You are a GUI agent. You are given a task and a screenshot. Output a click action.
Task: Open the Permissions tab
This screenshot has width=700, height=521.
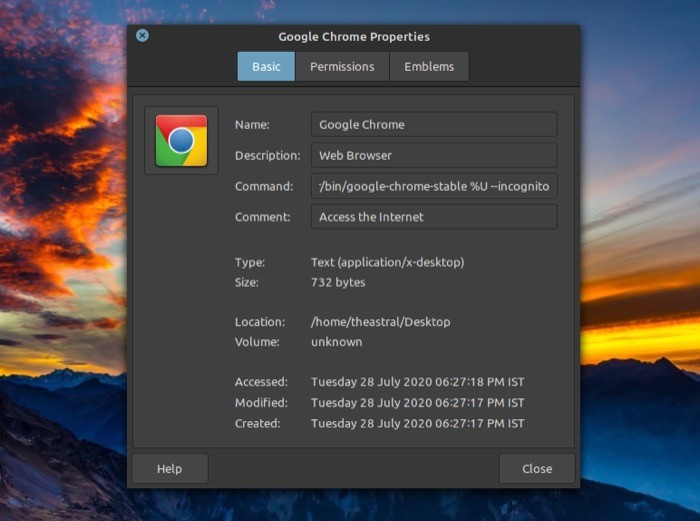pos(342,67)
